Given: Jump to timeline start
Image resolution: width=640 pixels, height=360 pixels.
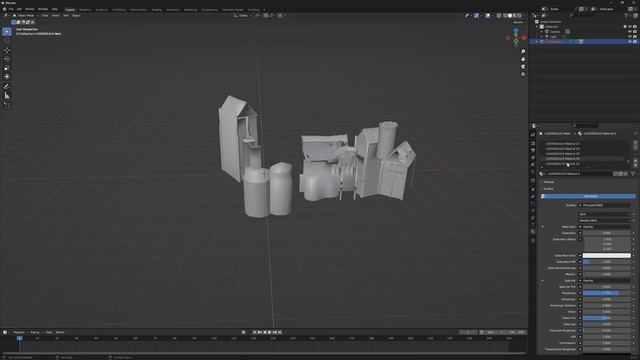Looking at the screenshot, I should (254, 332).
